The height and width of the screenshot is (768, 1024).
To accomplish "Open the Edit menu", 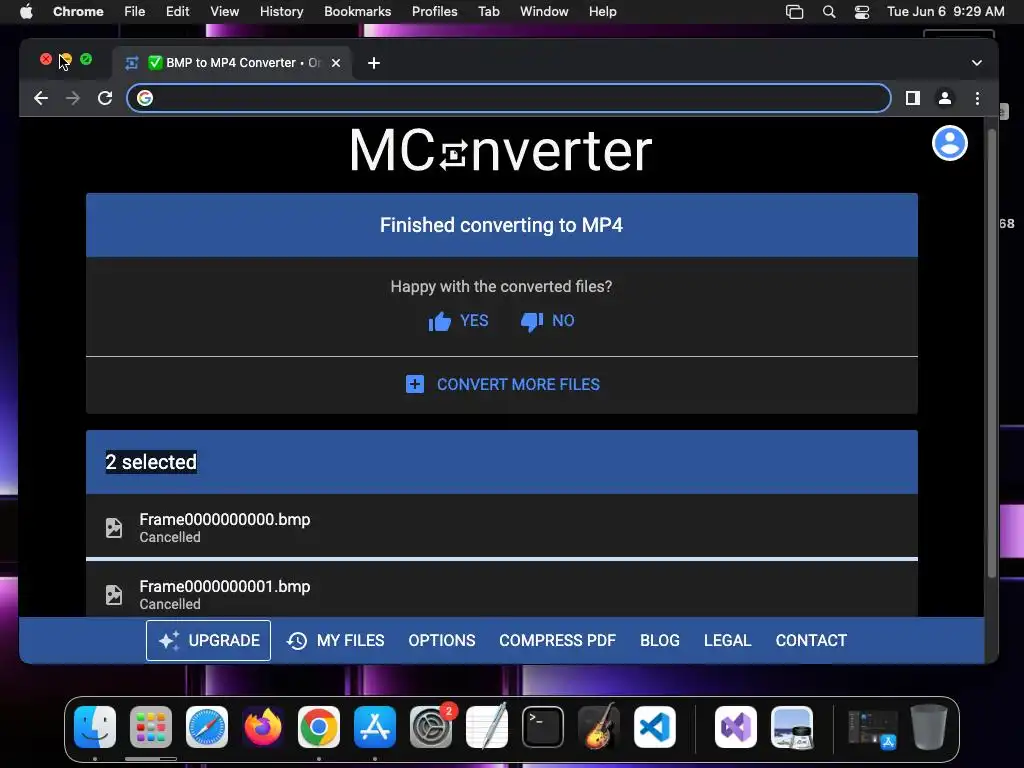I will coord(178,12).
